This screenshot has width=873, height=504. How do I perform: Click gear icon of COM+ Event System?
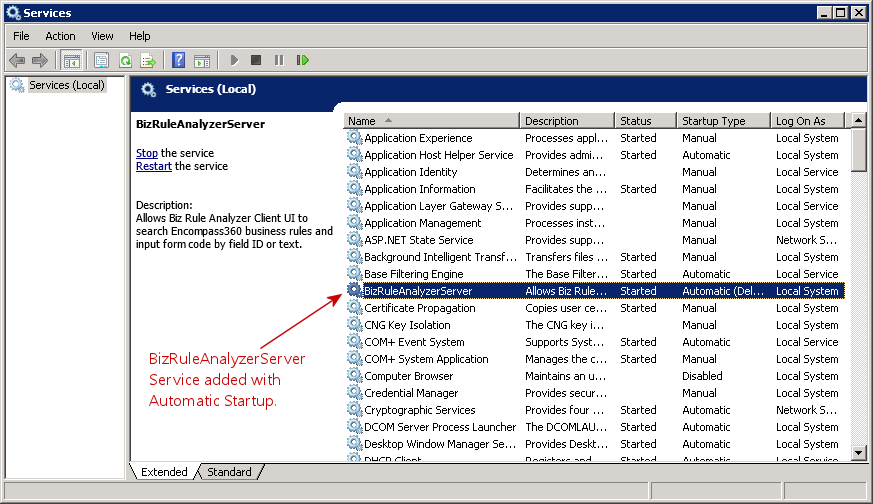354,341
